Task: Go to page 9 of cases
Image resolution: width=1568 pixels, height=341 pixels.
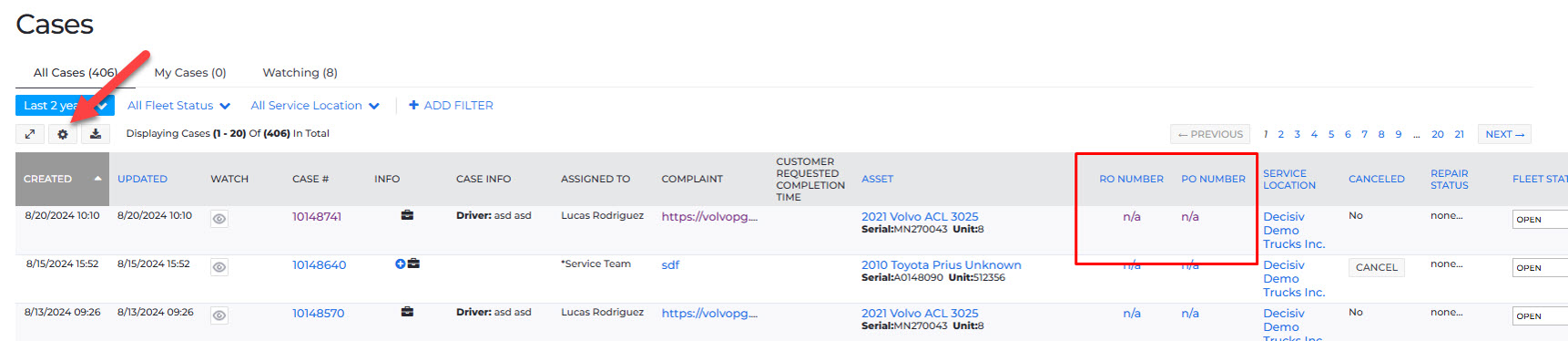Action: click(1399, 134)
